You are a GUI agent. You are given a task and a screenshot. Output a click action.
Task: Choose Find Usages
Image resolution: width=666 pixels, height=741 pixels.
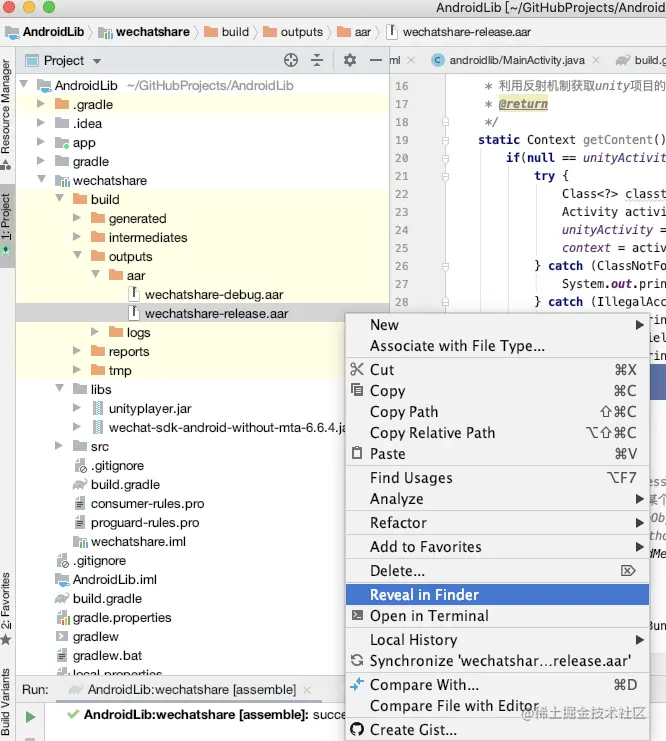click(x=497, y=478)
